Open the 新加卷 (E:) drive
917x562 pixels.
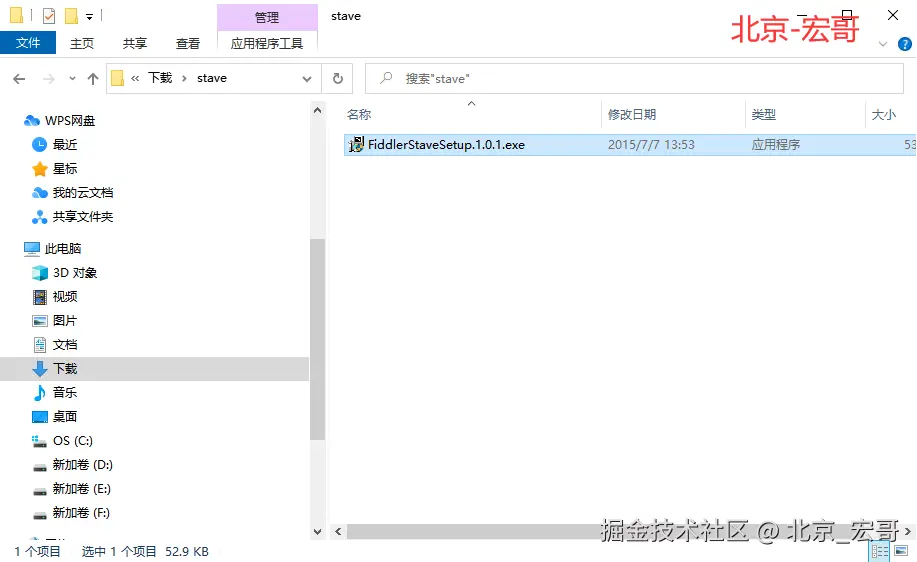[81, 488]
